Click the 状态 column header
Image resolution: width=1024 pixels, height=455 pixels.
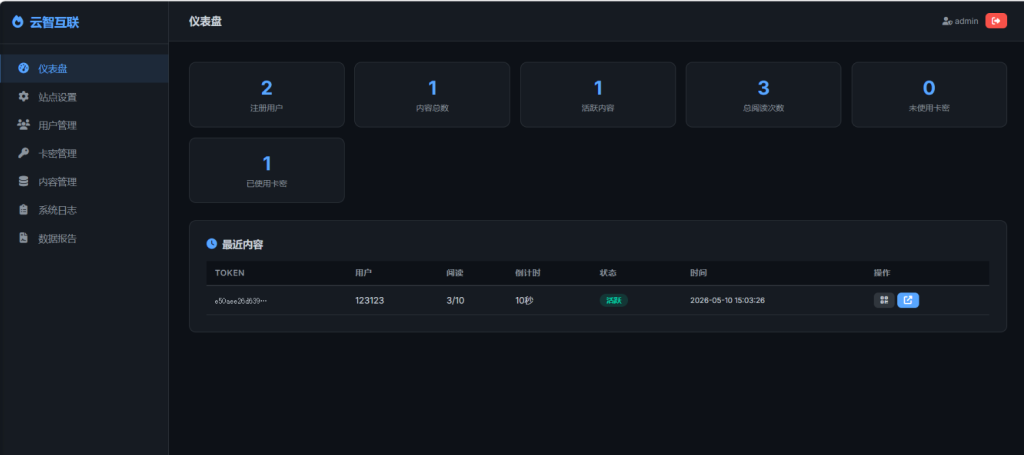608,273
